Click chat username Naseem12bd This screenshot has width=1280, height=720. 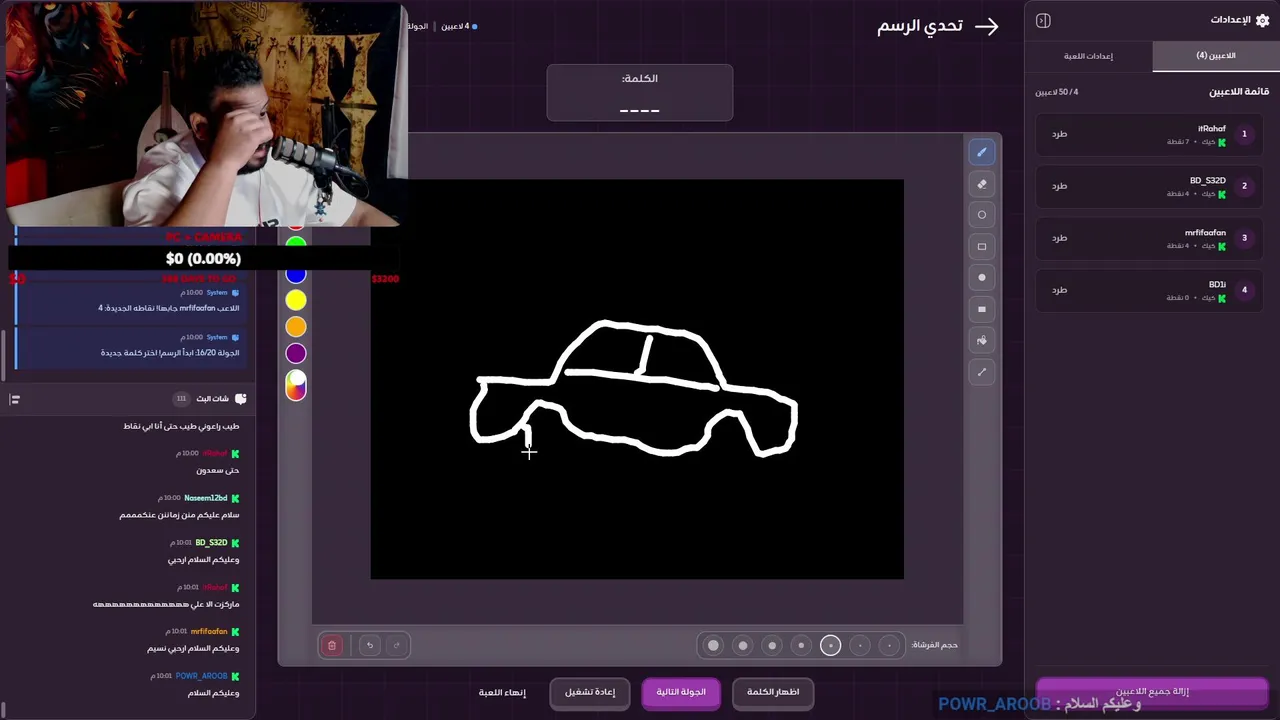(205, 498)
